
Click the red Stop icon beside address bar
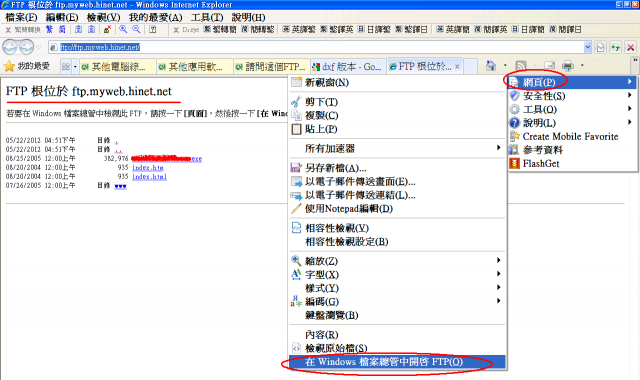(631, 47)
